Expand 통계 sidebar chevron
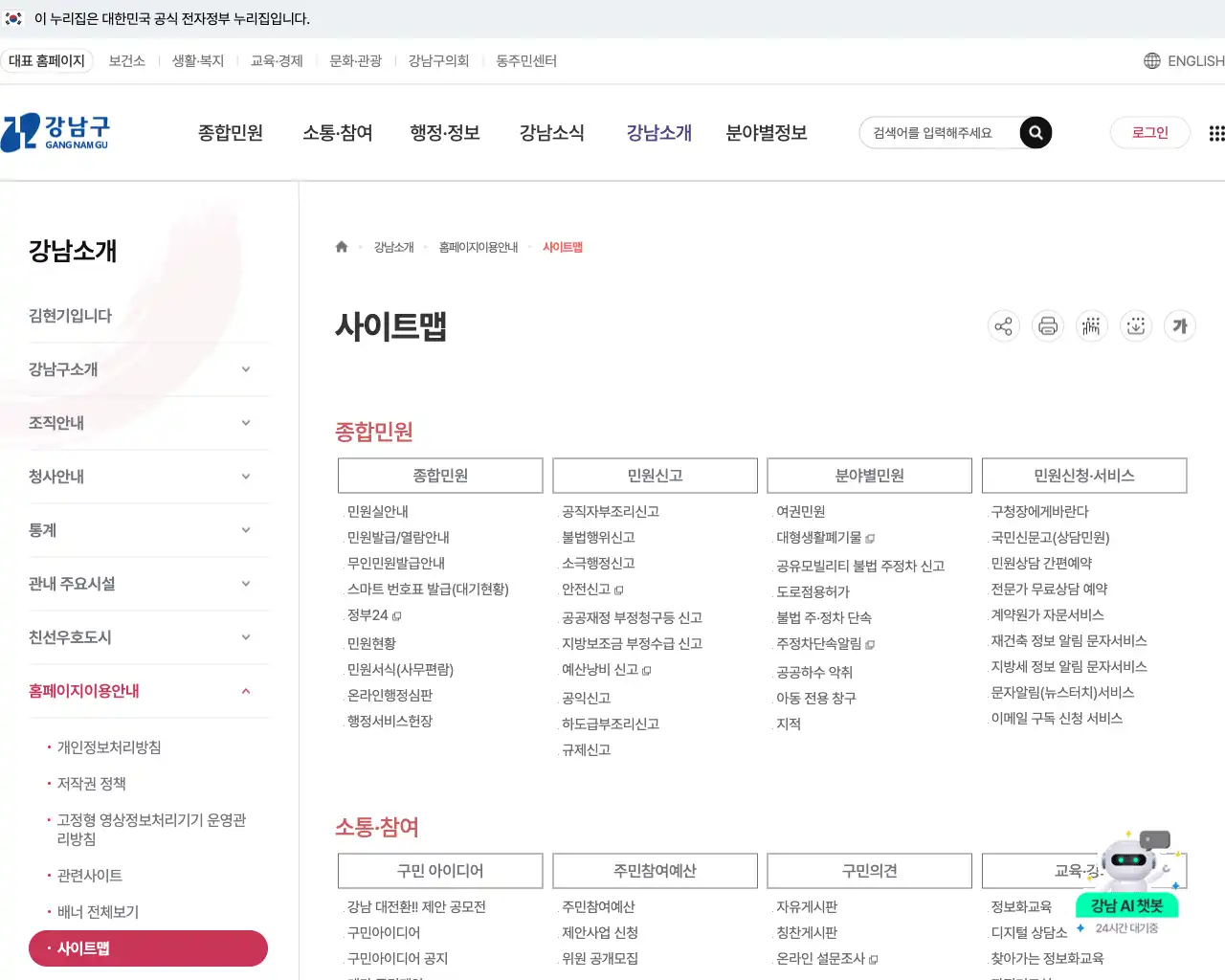 point(246,530)
